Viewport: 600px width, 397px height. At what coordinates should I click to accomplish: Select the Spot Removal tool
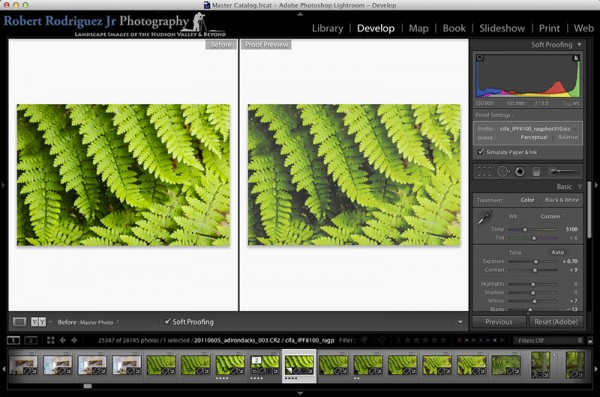503,172
